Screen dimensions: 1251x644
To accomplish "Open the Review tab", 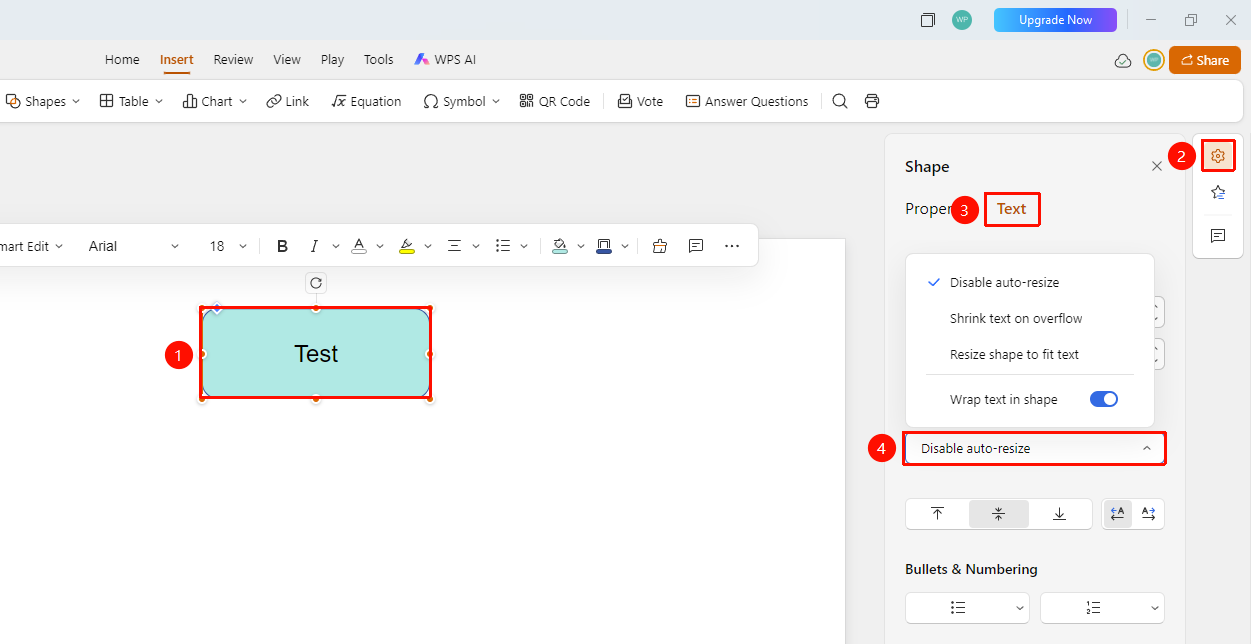I will tap(233, 60).
